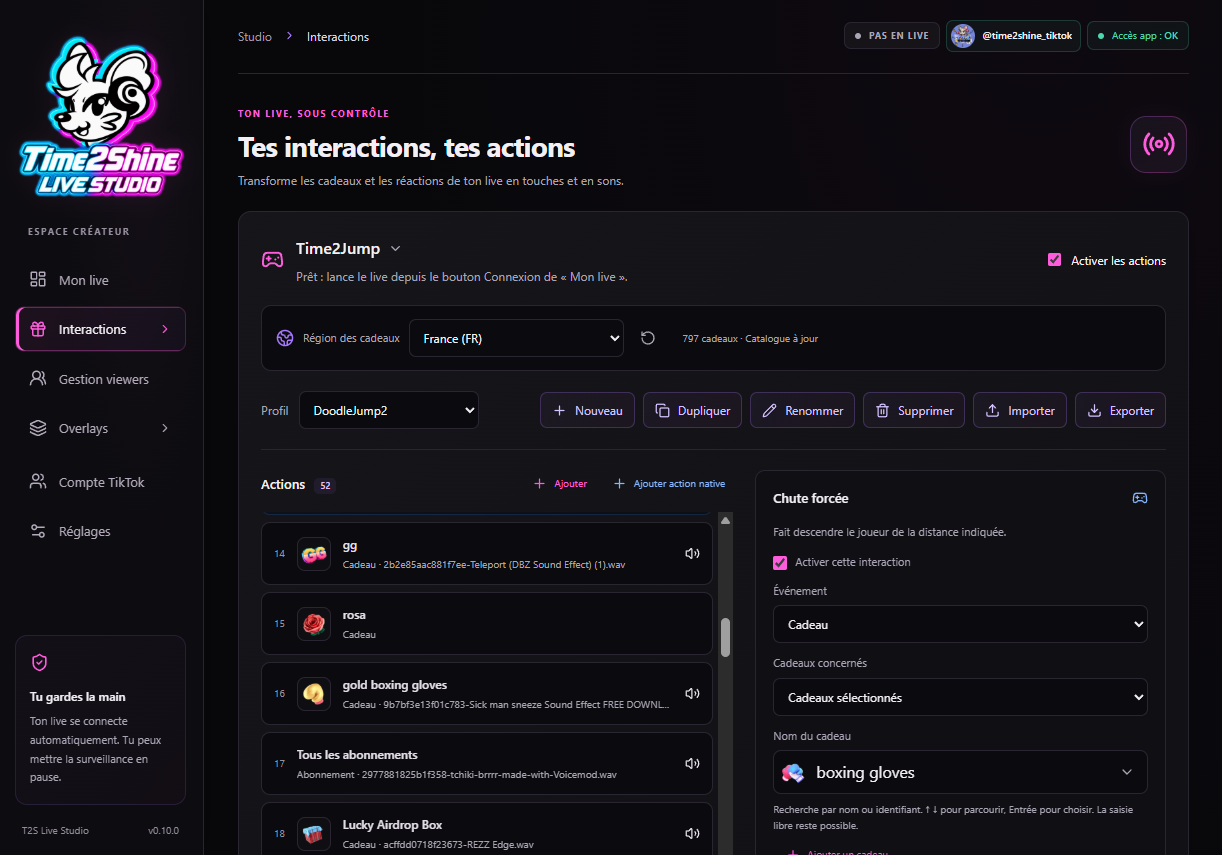Select the rosa action row
The image size is (1222, 855).
tap(487, 624)
